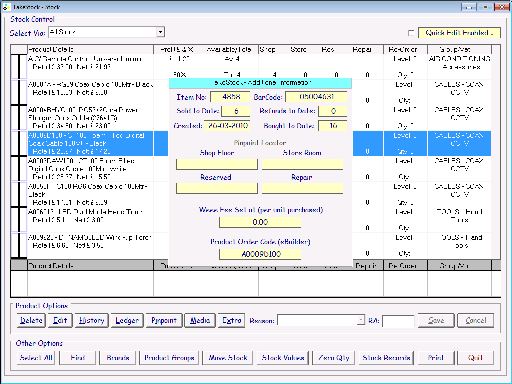The width and height of the screenshot is (512, 384).
Task: Click the Save button
Action: (436, 320)
